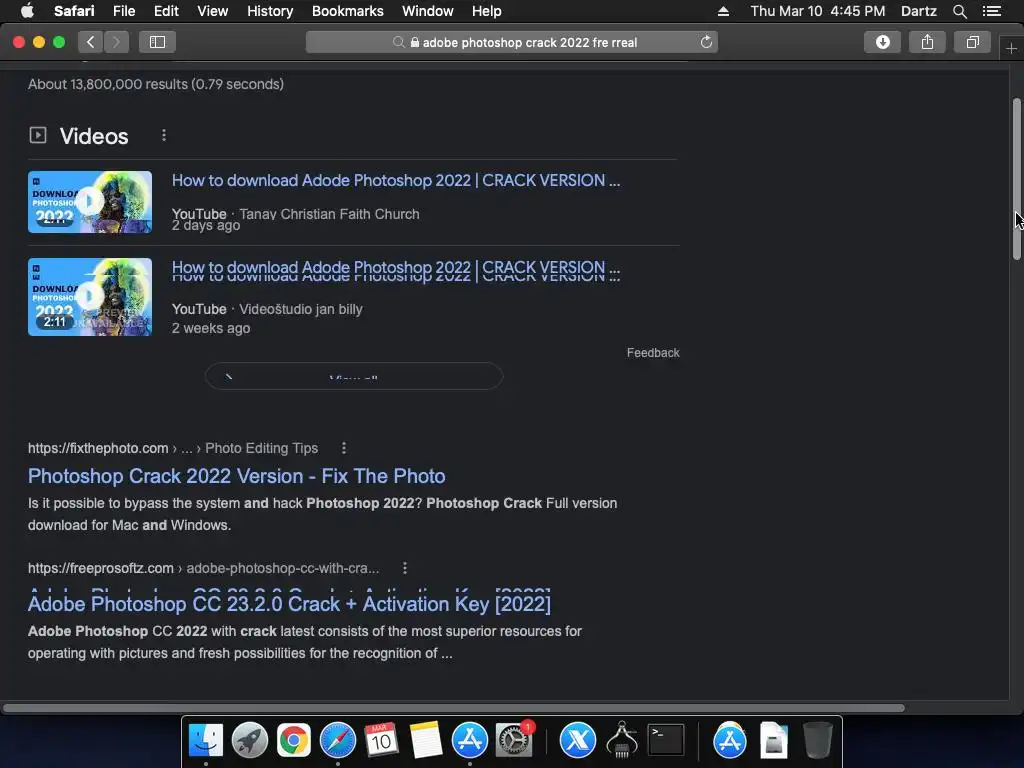Click the Dartz user name in menu bar
Viewport: 1024px width, 768px height.
tap(918, 11)
